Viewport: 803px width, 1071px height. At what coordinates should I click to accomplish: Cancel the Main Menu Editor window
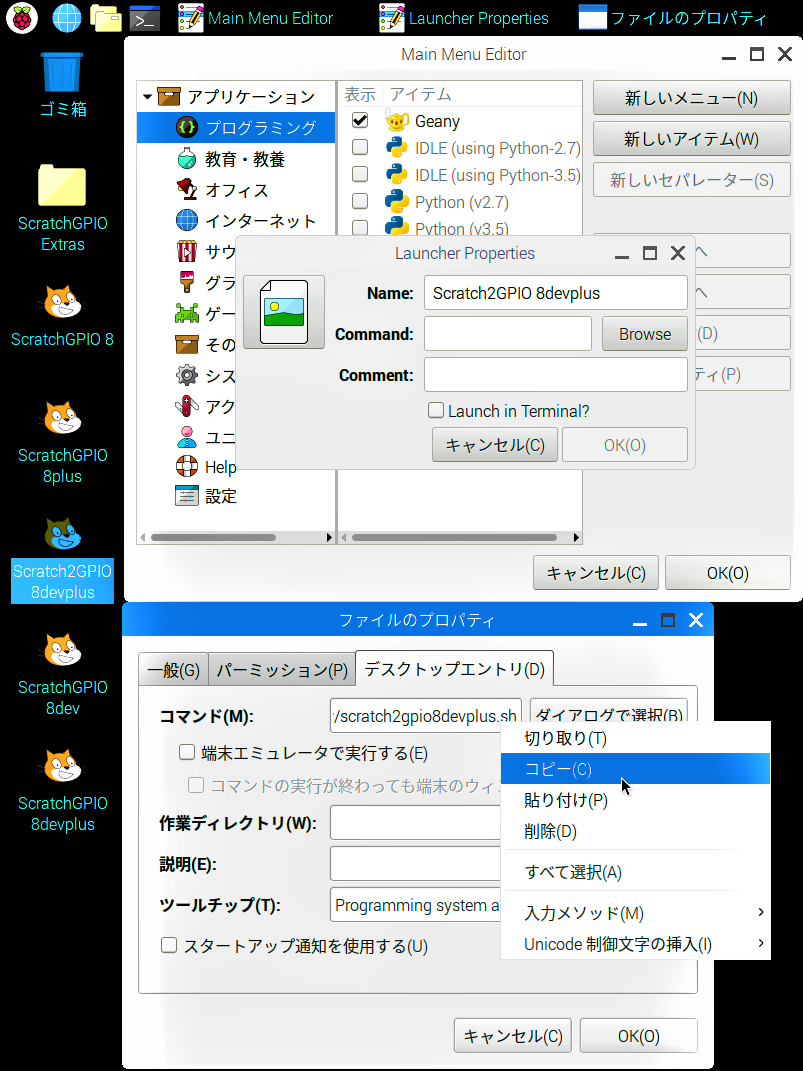pyautogui.click(x=596, y=572)
